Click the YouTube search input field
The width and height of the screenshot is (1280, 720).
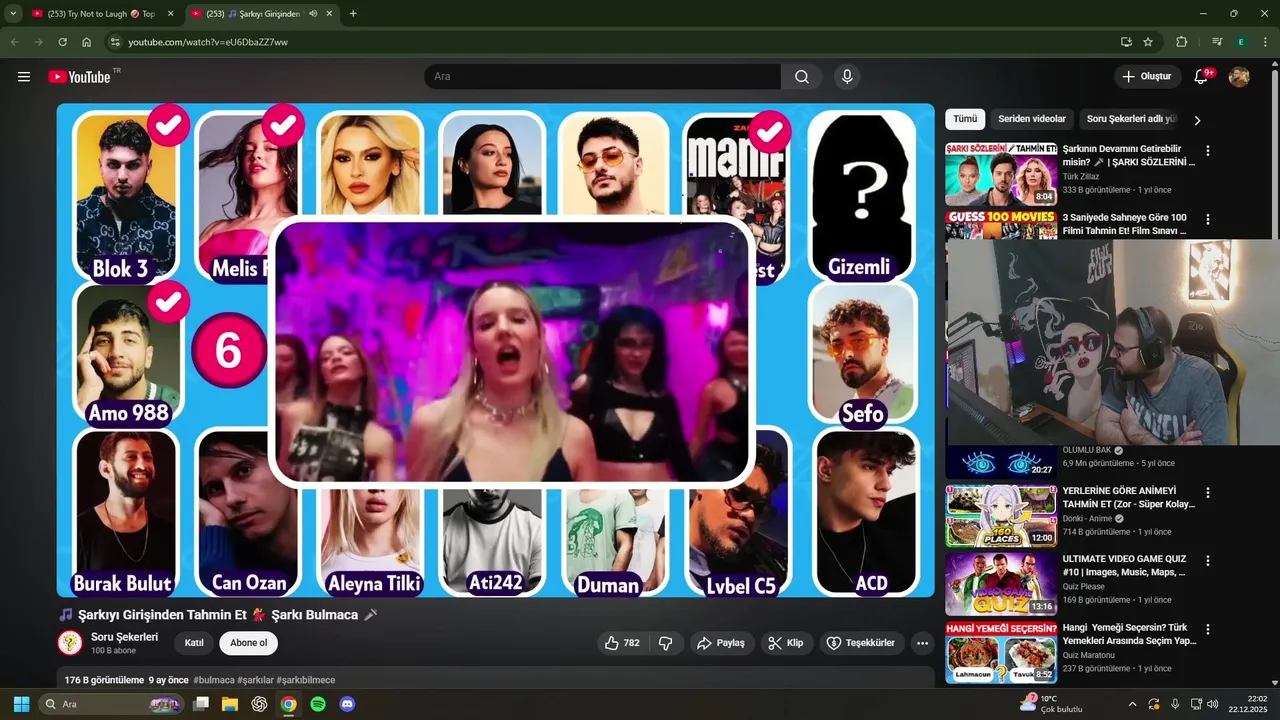[602, 77]
